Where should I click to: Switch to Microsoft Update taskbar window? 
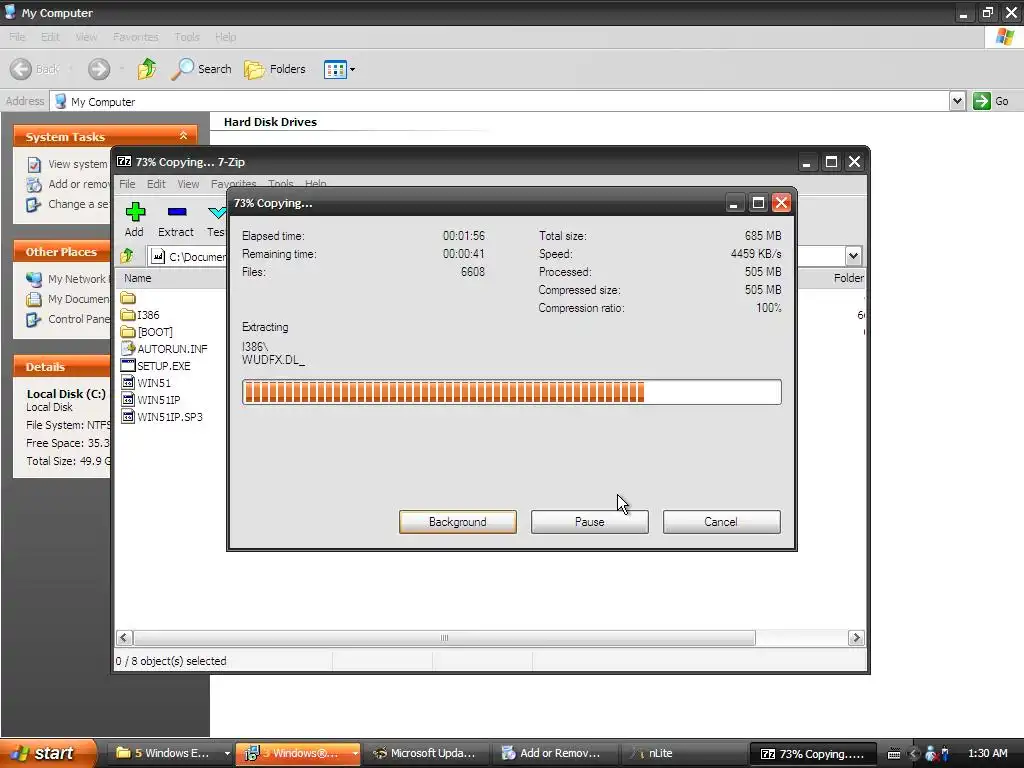426,753
